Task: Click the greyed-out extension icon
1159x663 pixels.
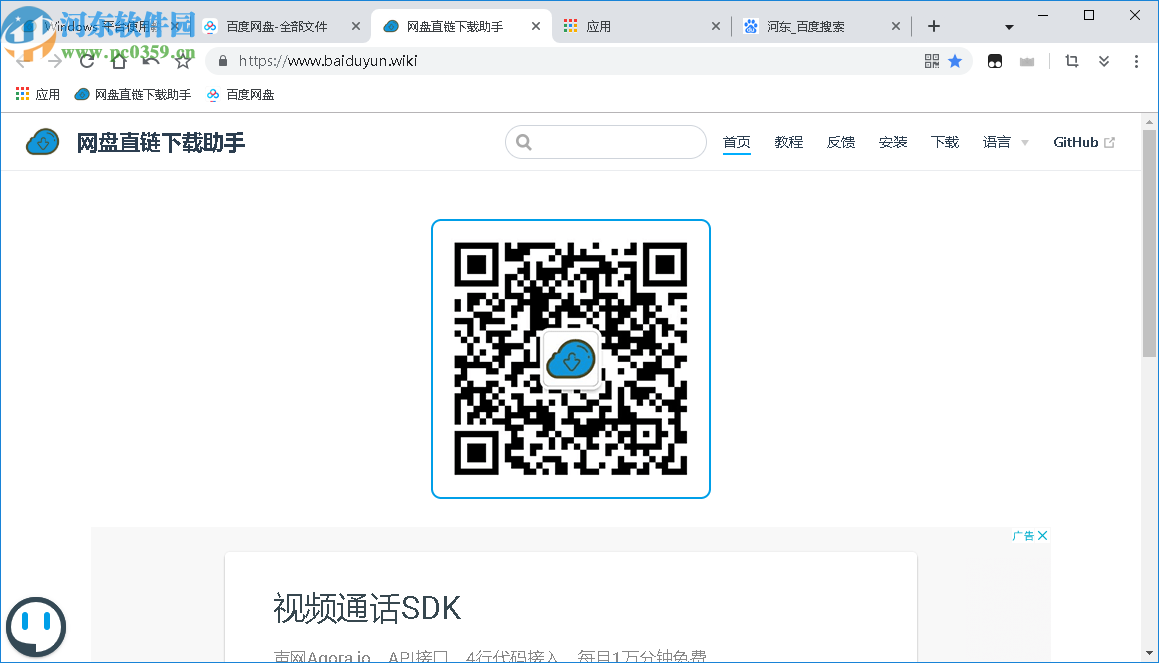Action: coord(1027,61)
